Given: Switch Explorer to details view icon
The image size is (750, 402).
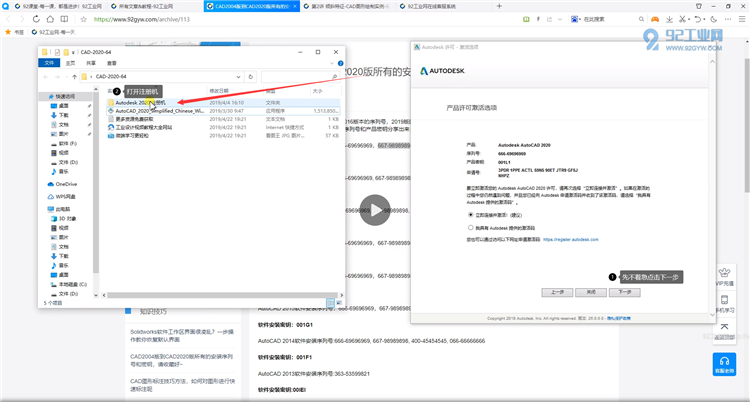Looking at the screenshot, I should 330,302.
